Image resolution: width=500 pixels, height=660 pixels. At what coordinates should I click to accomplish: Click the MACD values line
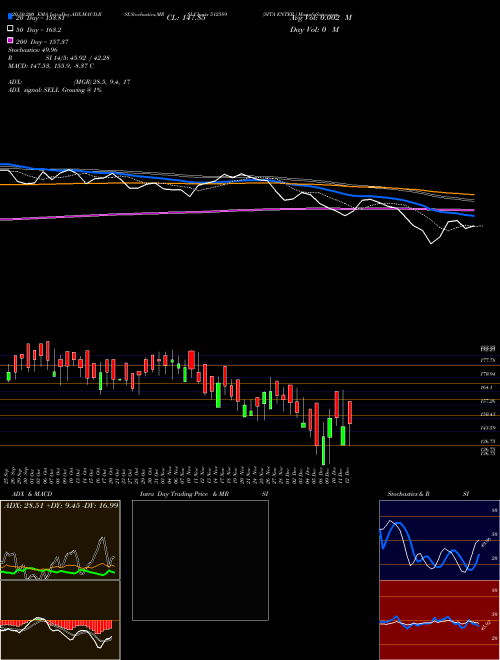click(51, 66)
